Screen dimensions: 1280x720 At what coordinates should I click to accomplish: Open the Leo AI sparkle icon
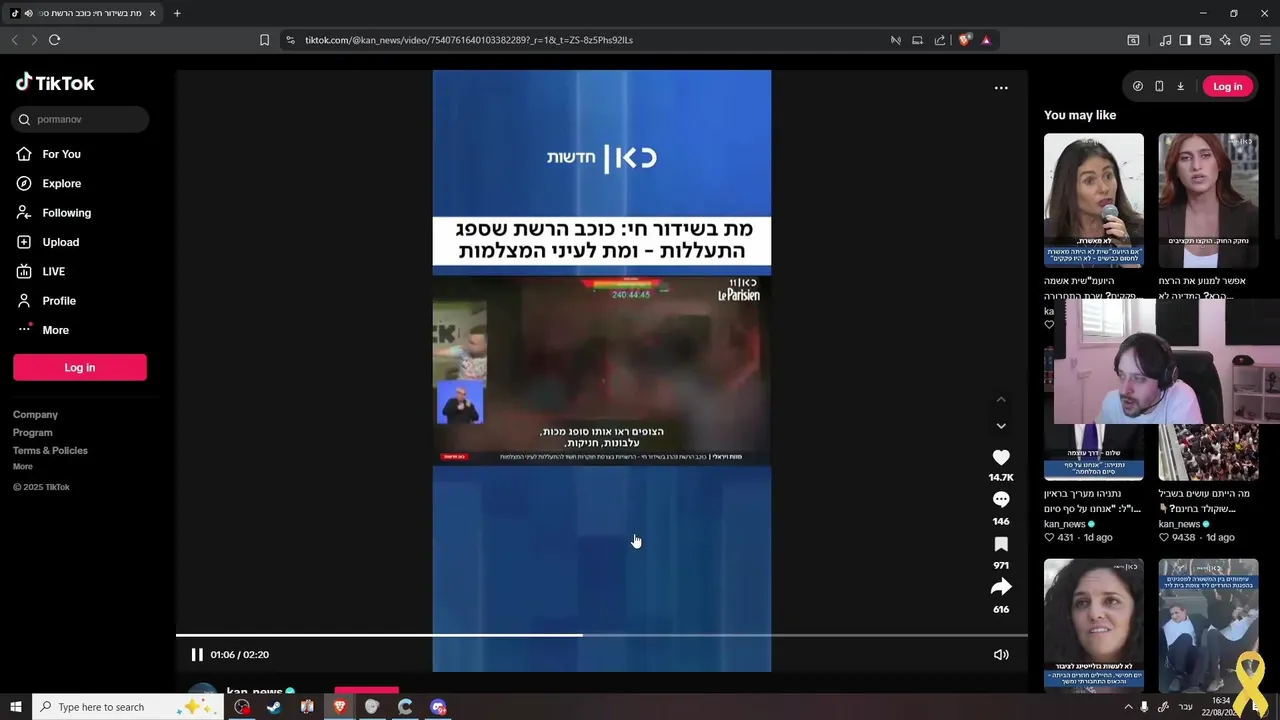pos(1225,40)
